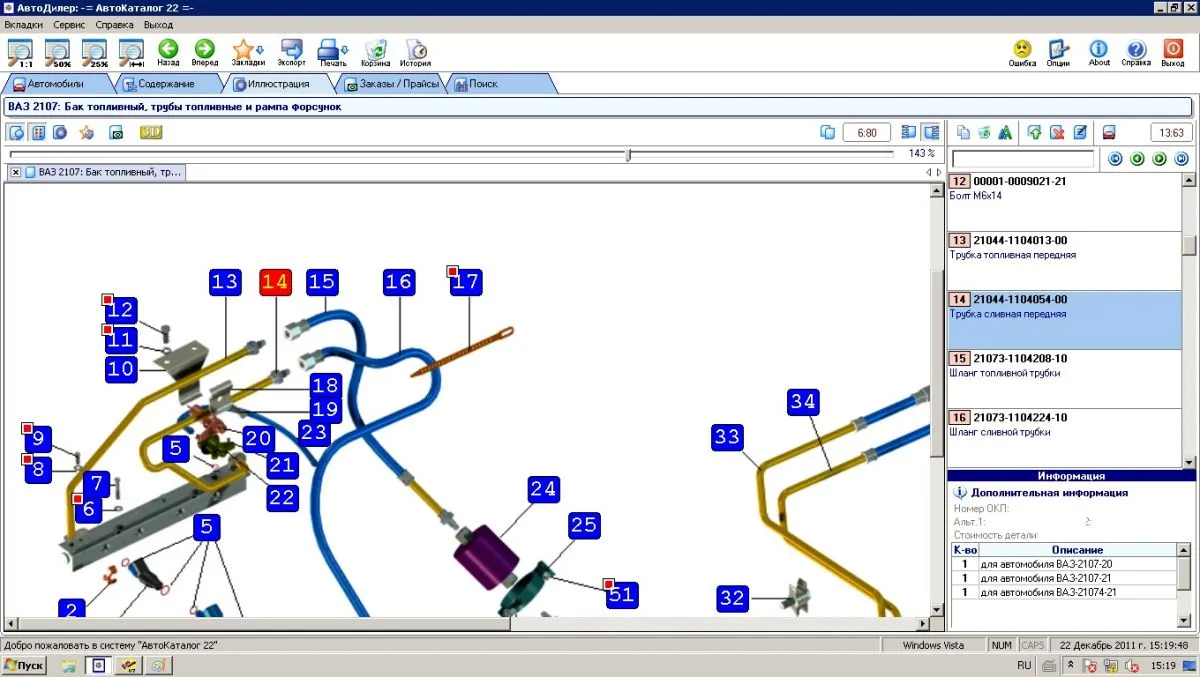This screenshot has width=1200, height=677.
Task: Toggle the grid hotspots view button
Action: [38, 132]
